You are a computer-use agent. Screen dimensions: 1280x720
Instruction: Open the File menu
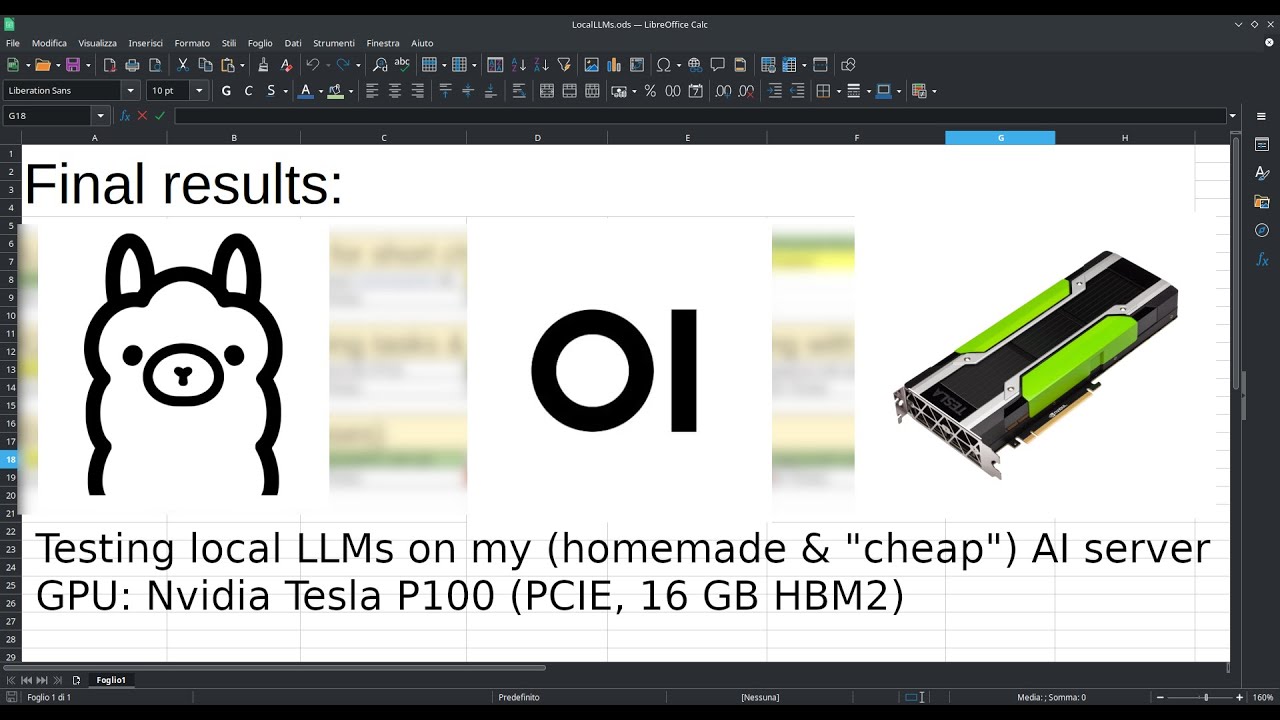click(x=13, y=43)
